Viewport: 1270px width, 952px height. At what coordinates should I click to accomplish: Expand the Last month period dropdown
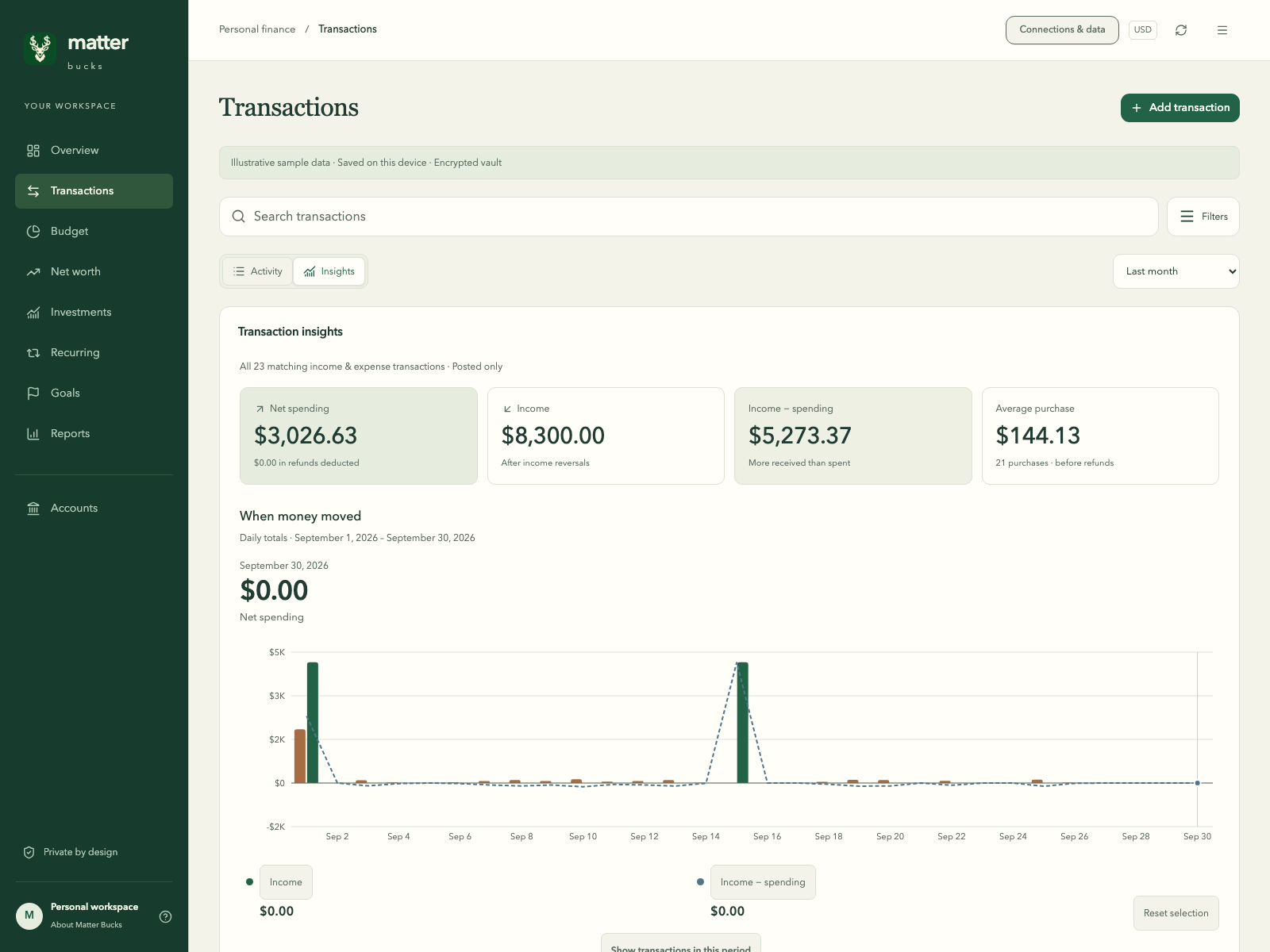1176,271
